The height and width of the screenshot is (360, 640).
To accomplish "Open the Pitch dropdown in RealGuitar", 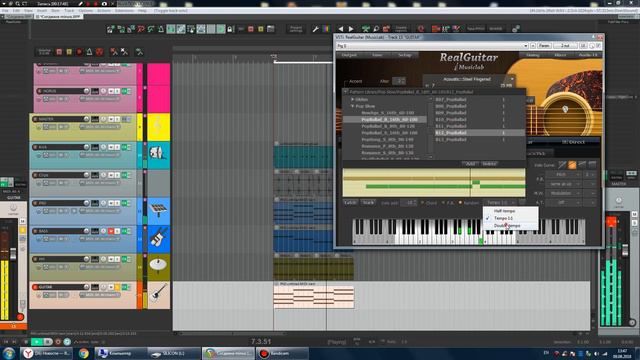I will (x=563, y=175).
